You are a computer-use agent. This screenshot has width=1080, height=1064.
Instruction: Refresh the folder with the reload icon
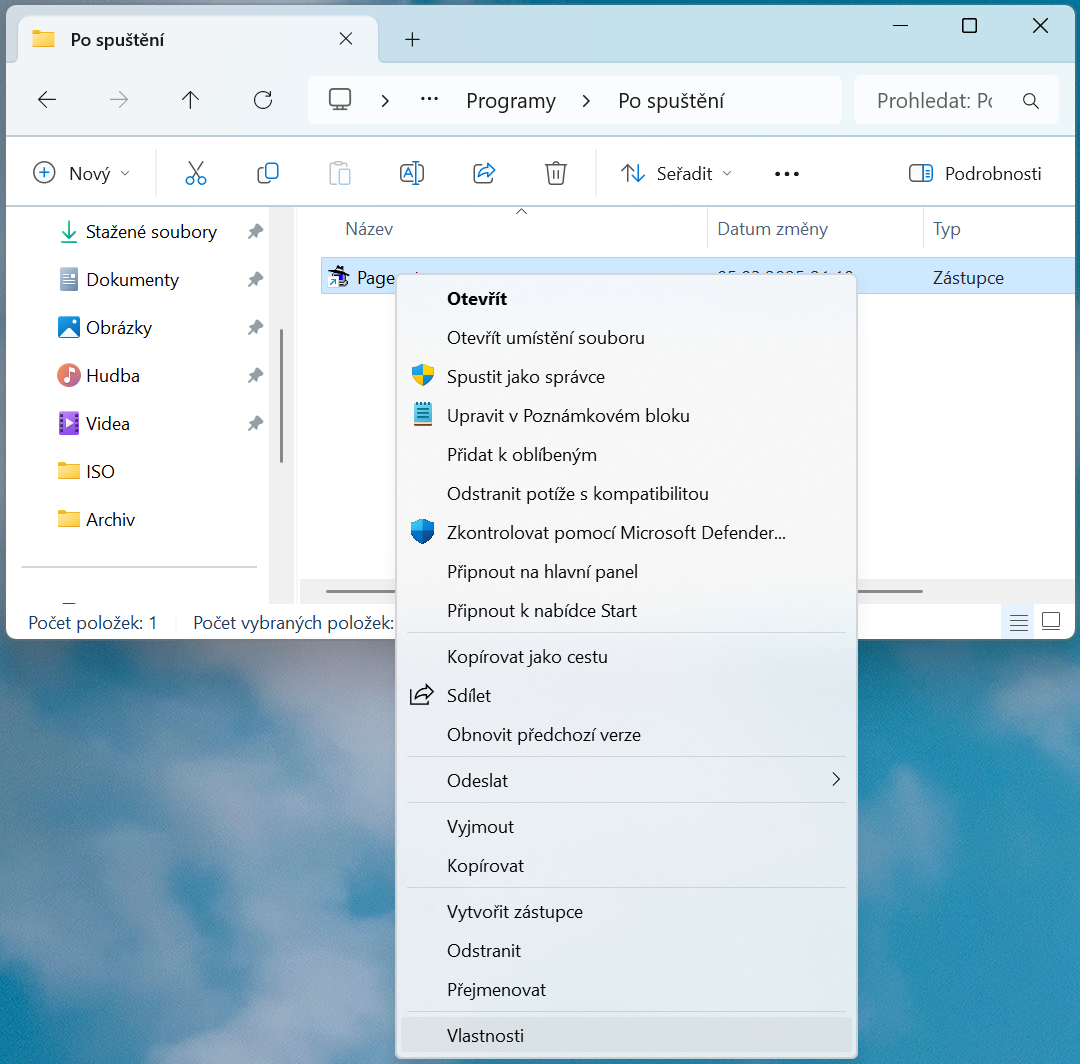point(263,101)
